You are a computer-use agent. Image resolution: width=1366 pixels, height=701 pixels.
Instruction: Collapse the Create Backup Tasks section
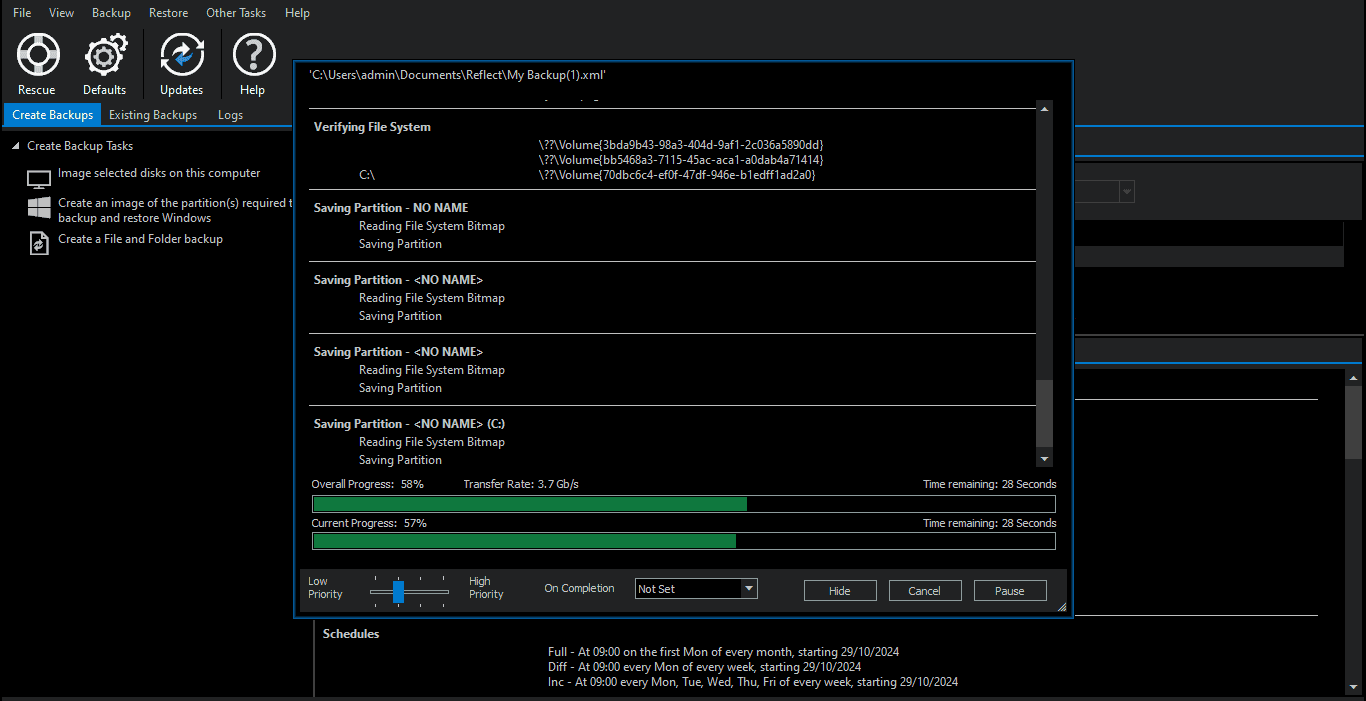point(14,145)
